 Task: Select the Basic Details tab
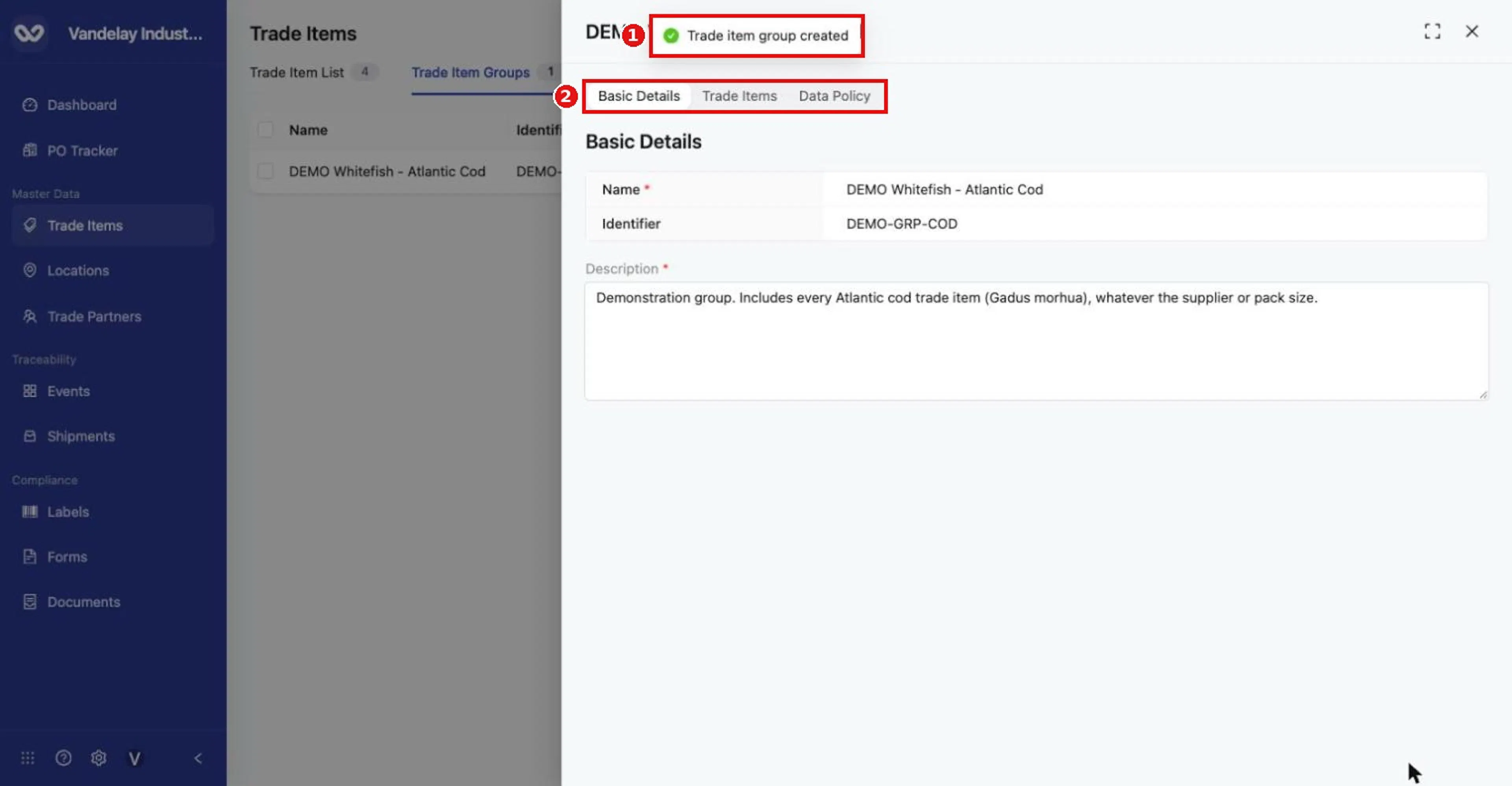click(639, 96)
